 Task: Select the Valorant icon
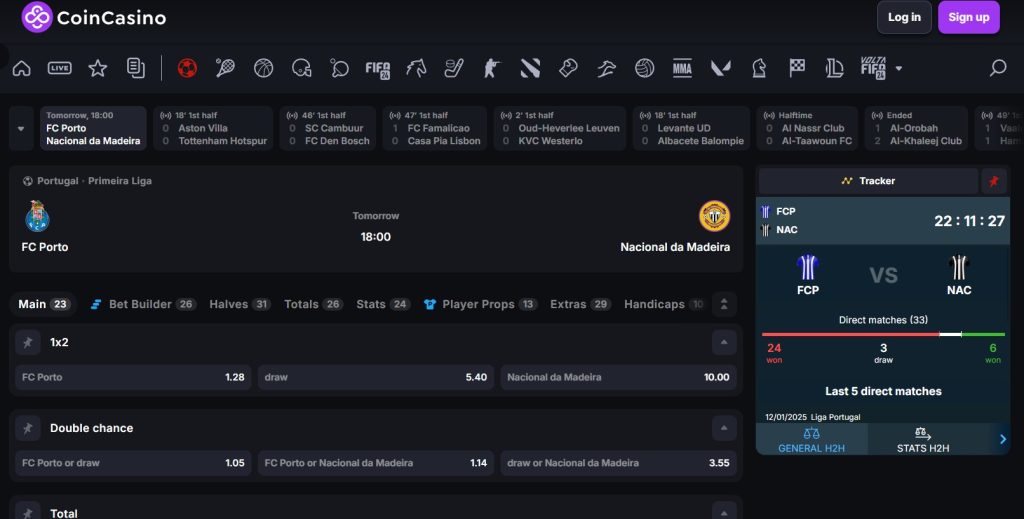click(x=721, y=68)
